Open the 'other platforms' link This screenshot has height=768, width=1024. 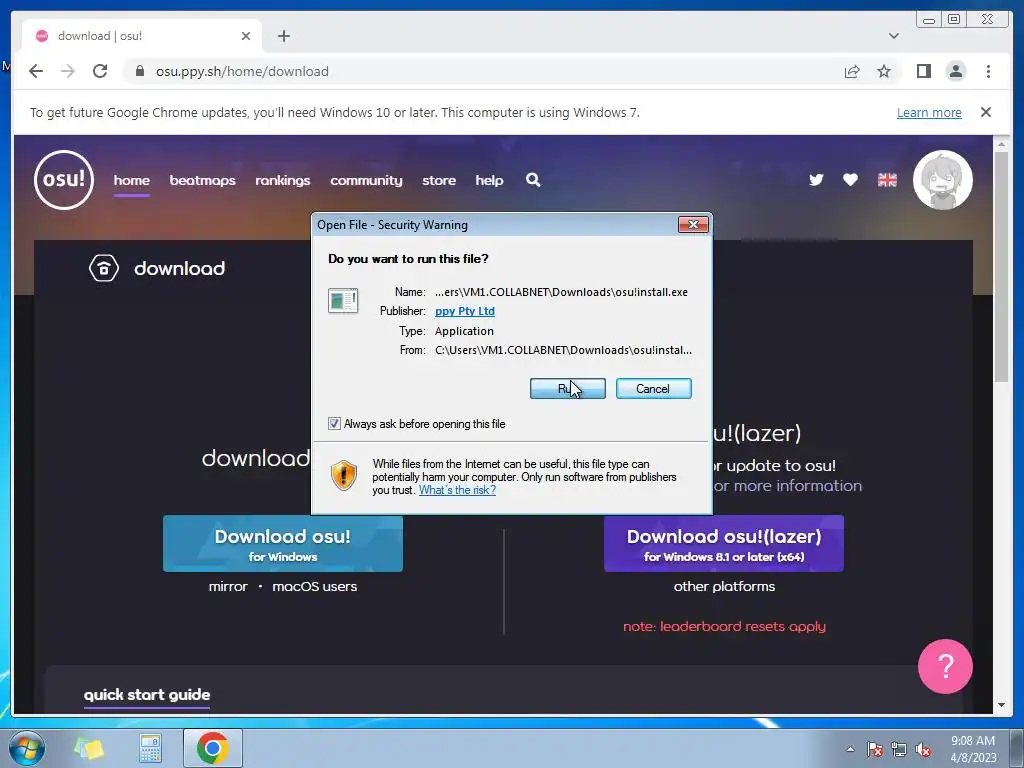(x=724, y=586)
